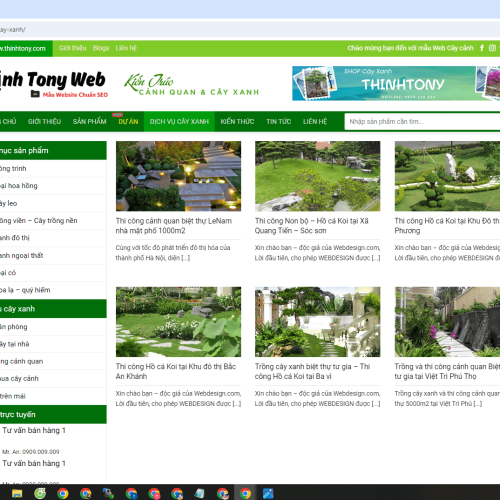
Task: Click the browser address bar
Action: click(x=250, y=30)
